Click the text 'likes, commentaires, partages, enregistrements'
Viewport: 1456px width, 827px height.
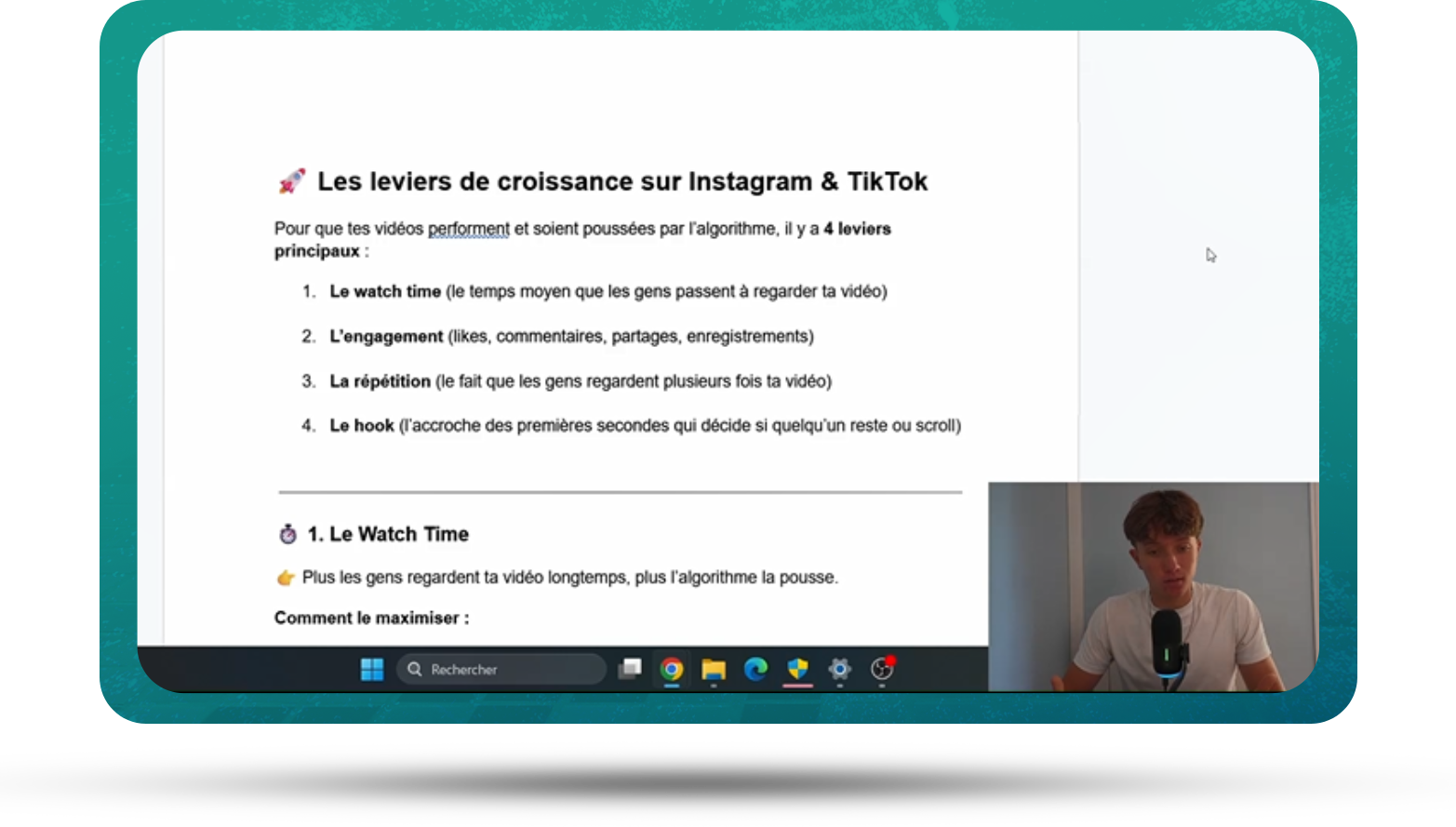pos(631,336)
